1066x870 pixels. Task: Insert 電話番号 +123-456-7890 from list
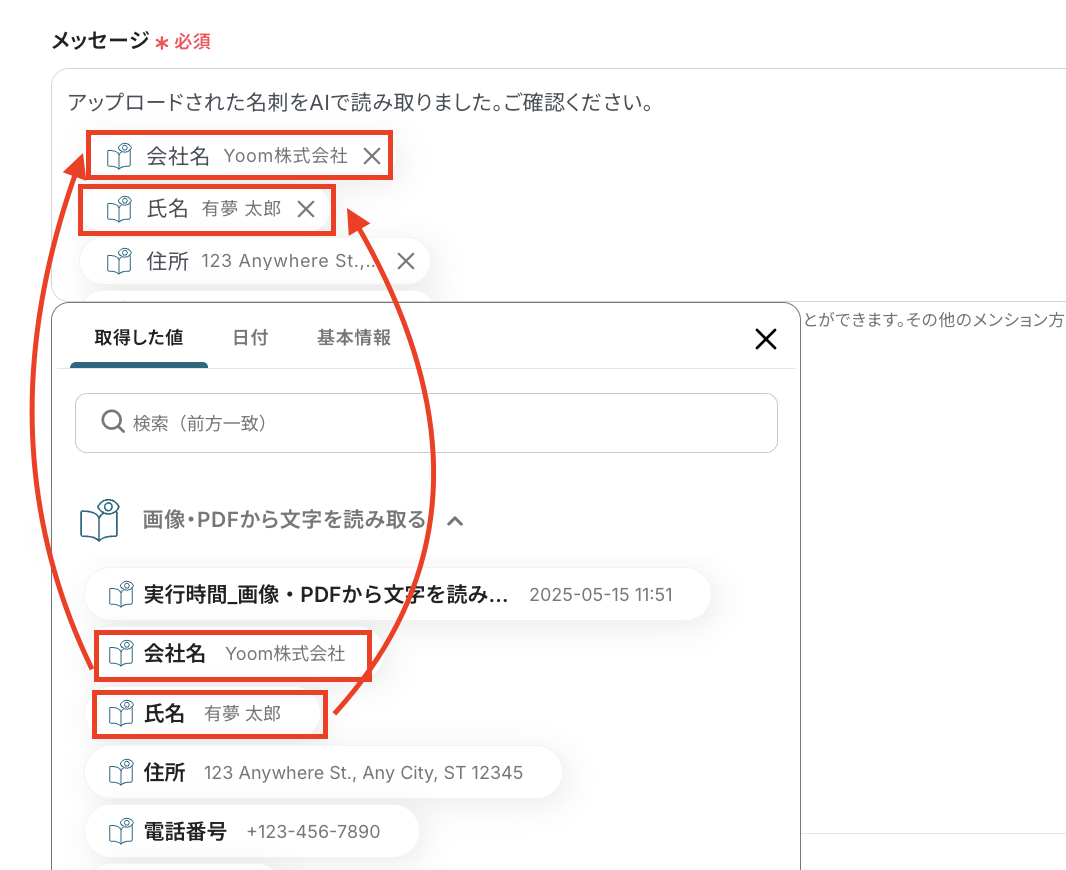pyautogui.click(x=252, y=832)
